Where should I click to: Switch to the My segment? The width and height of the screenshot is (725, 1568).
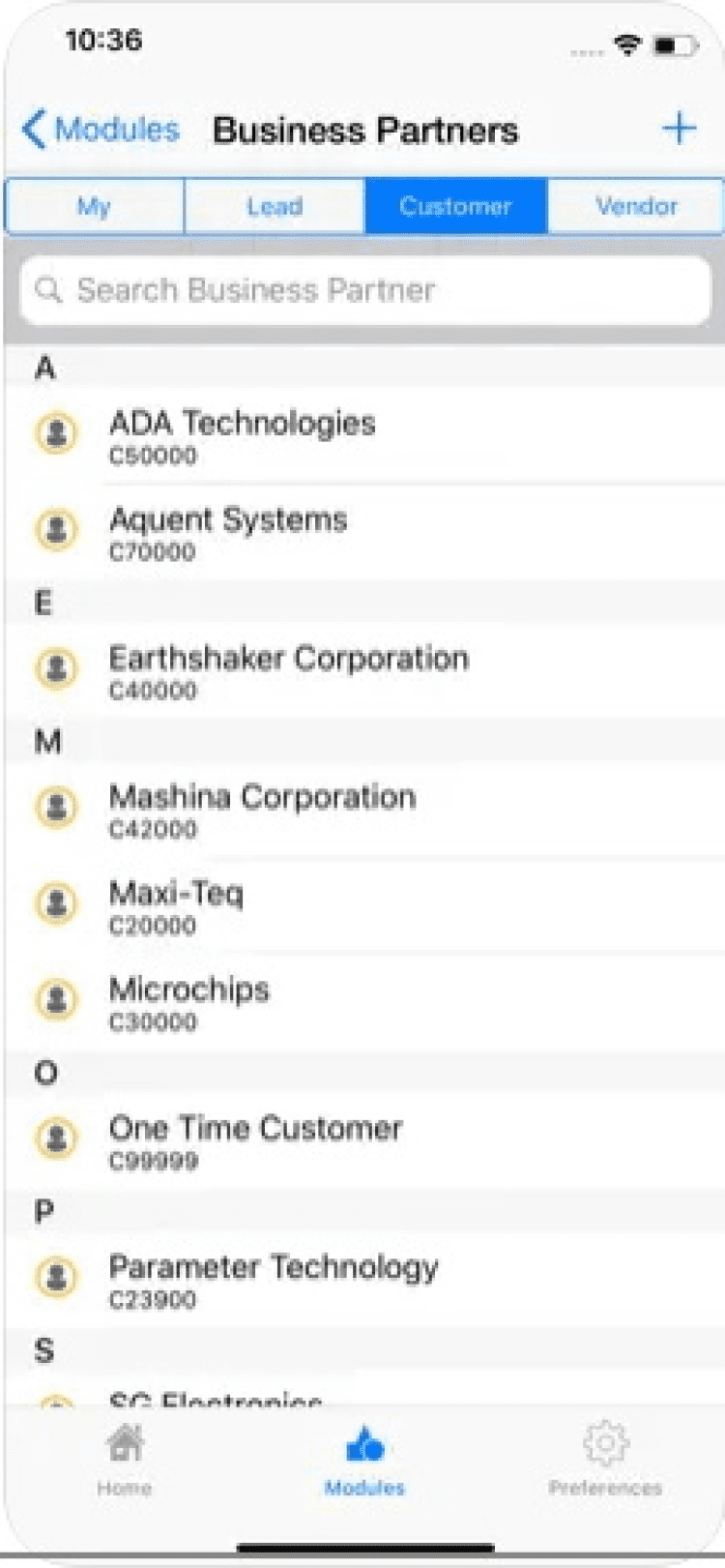pyautogui.click(x=94, y=206)
